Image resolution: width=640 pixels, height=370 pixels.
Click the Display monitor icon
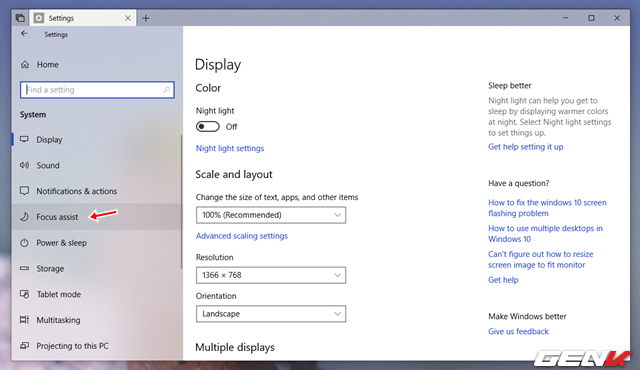tap(24, 140)
